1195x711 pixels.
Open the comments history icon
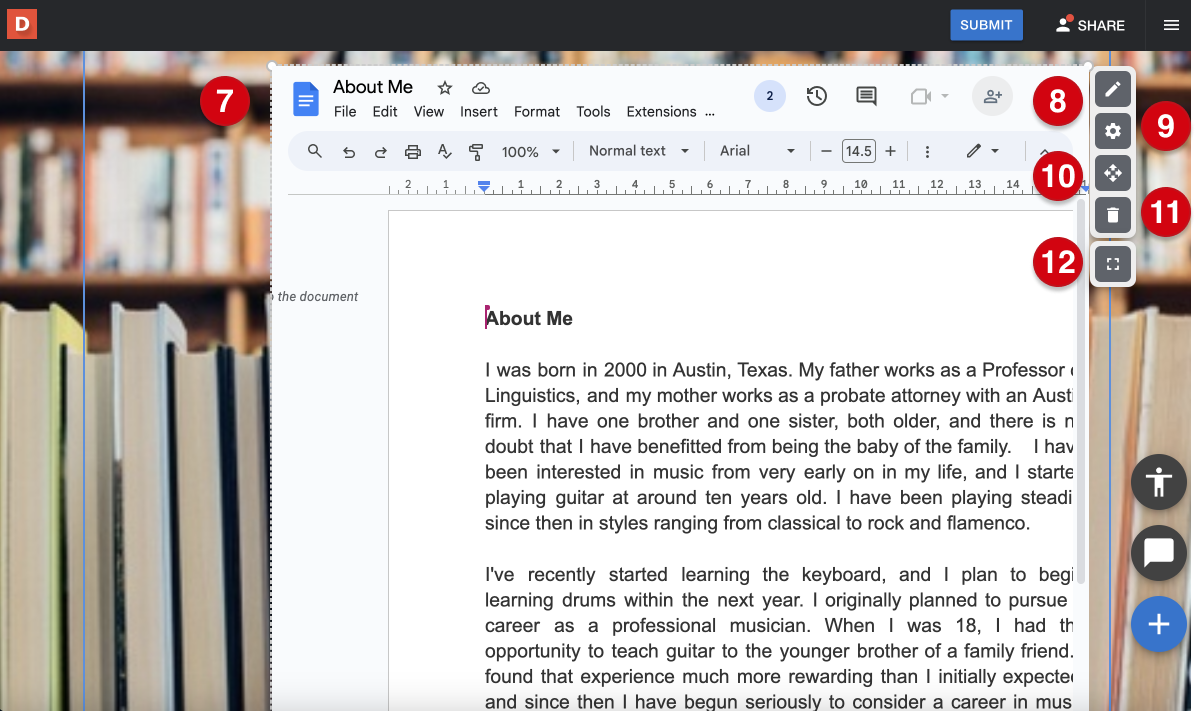pos(866,96)
